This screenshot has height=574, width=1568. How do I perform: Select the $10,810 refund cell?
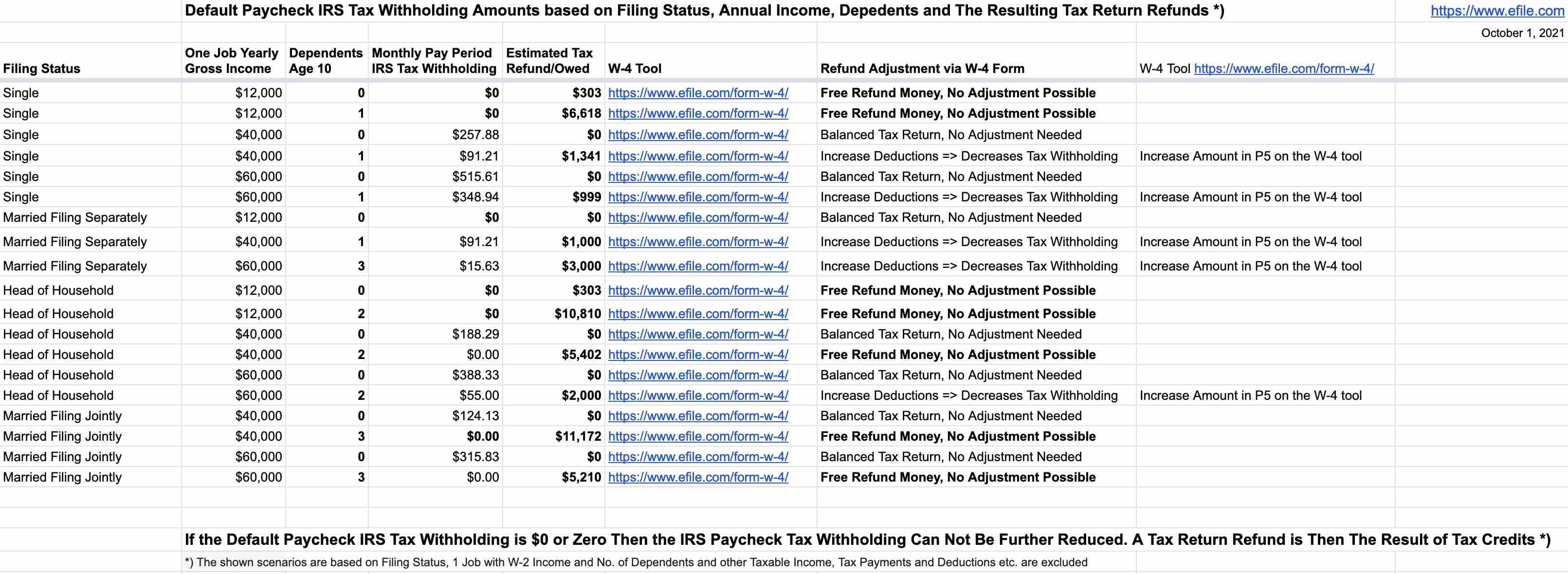tap(553, 313)
